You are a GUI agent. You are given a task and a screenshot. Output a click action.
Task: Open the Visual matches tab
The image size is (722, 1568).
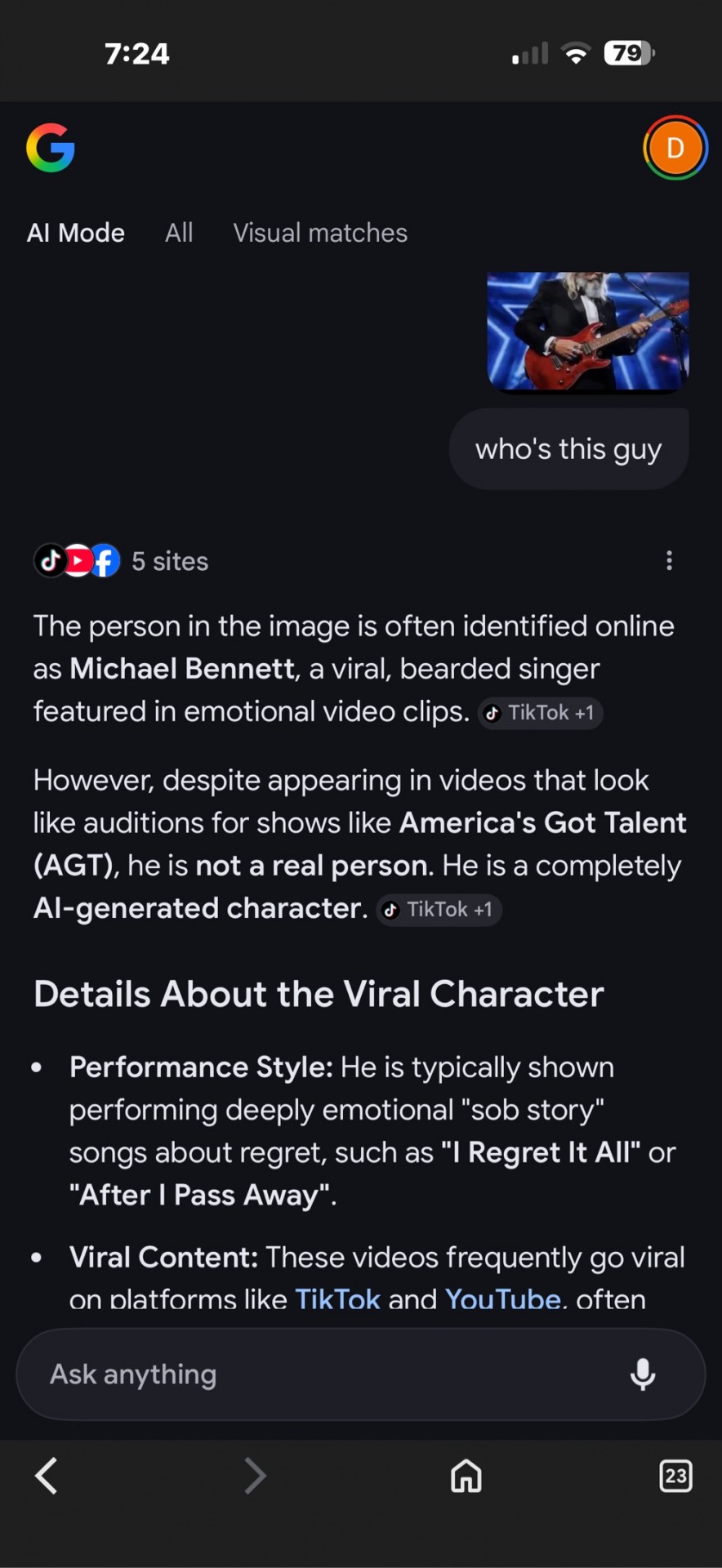click(x=320, y=233)
